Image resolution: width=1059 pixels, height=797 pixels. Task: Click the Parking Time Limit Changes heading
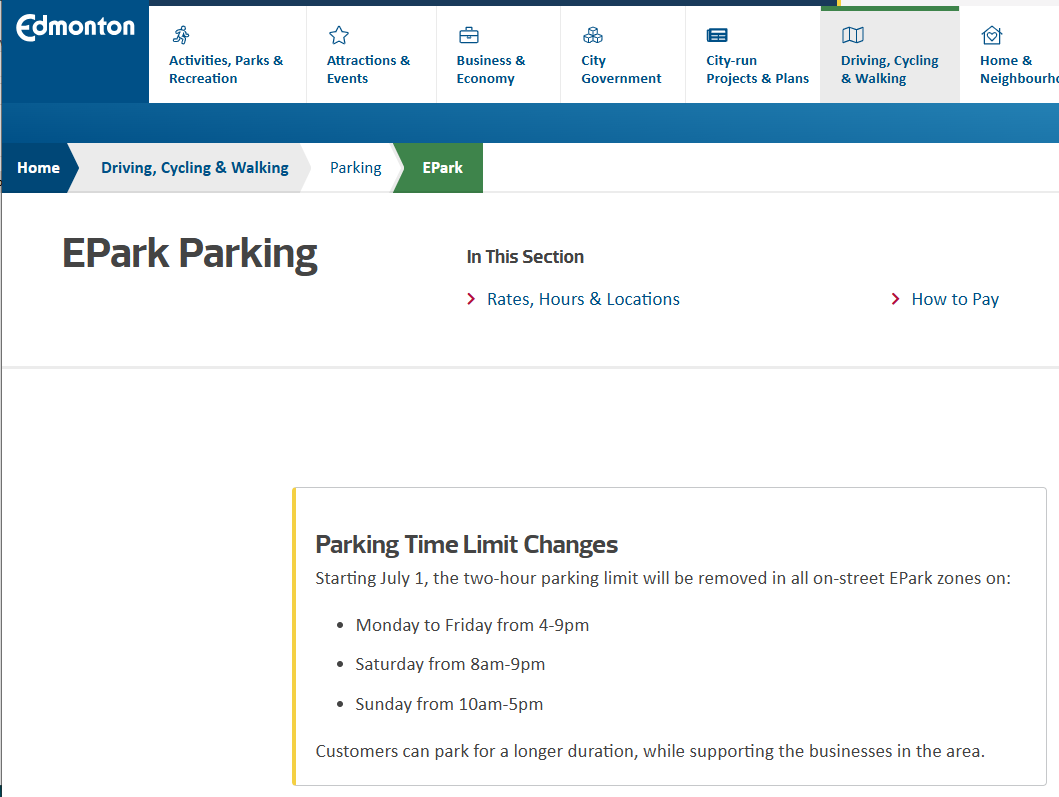[466, 545]
